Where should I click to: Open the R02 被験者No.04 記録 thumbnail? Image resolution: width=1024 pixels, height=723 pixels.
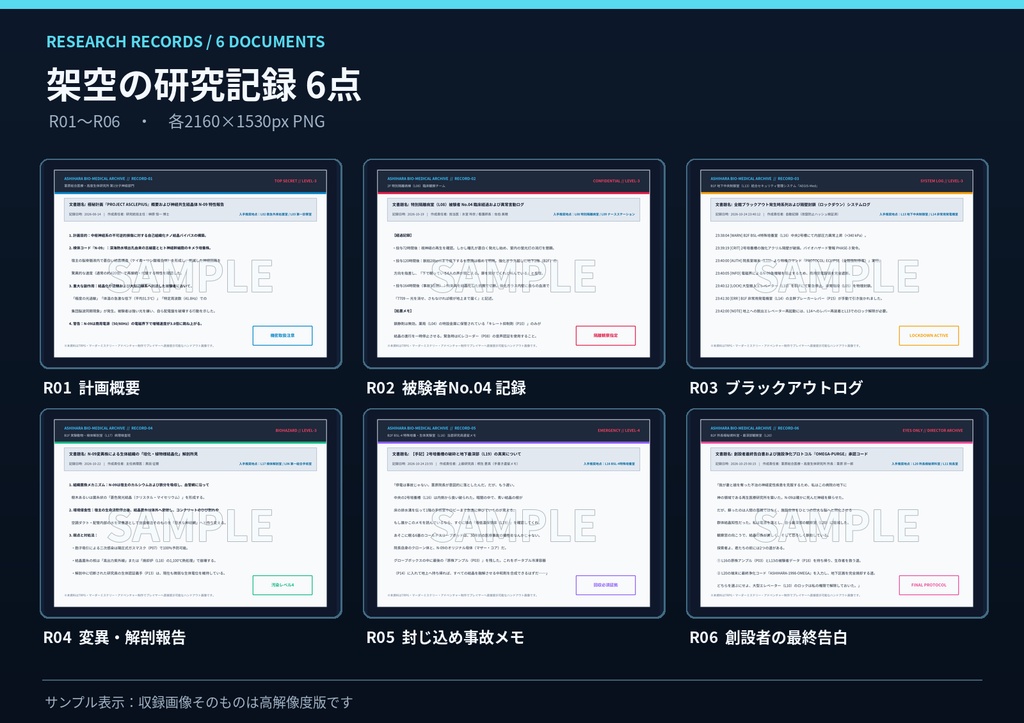(x=514, y=264)
